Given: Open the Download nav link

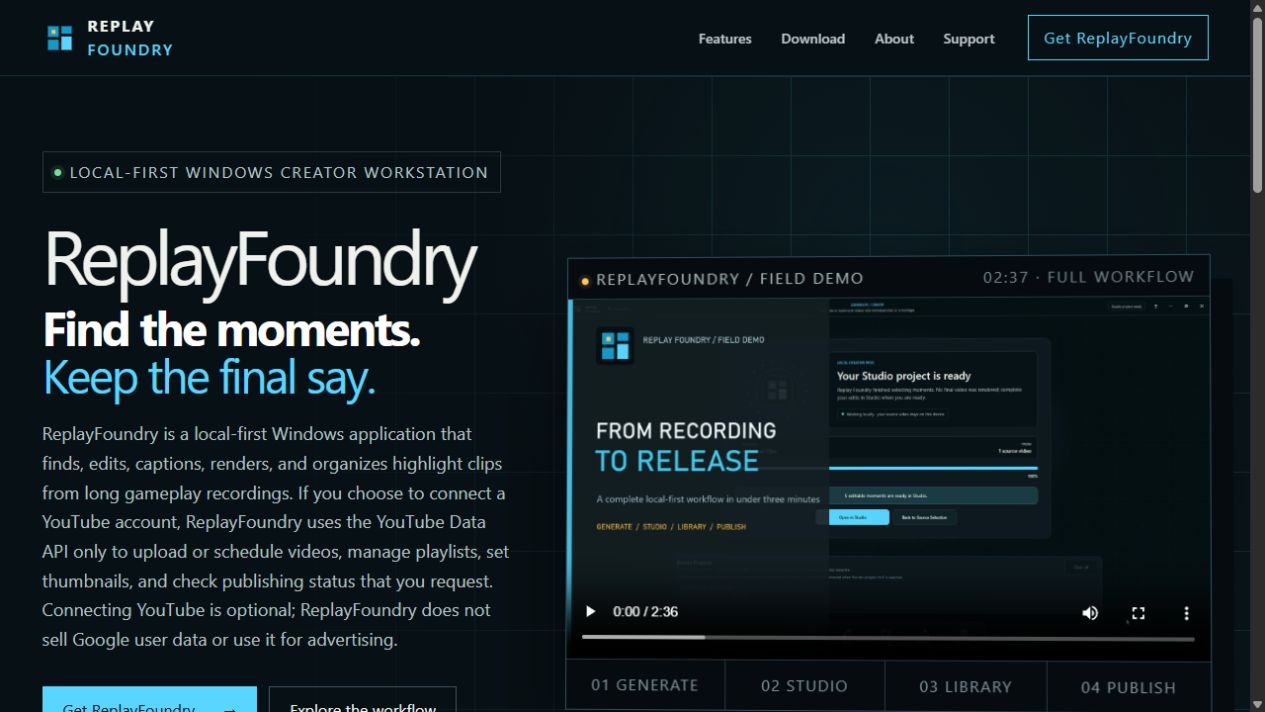Looking at the screenshot, I should click(x=813, y=39).
